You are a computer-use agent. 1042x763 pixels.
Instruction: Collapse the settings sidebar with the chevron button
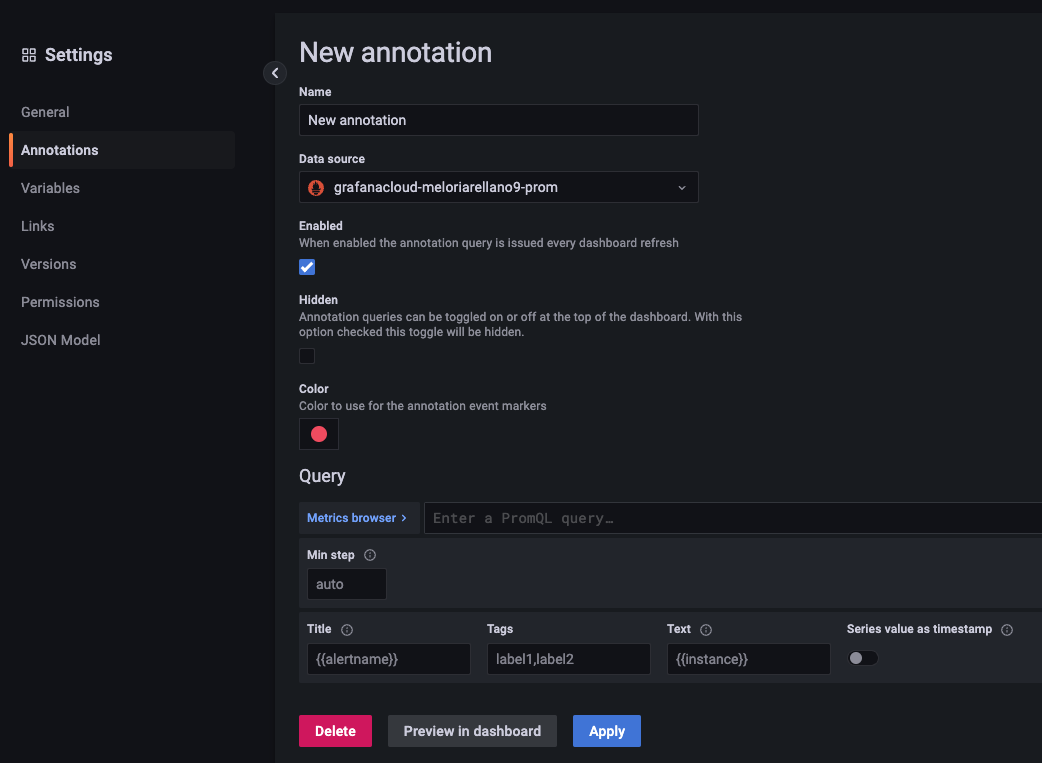(275, 73)
